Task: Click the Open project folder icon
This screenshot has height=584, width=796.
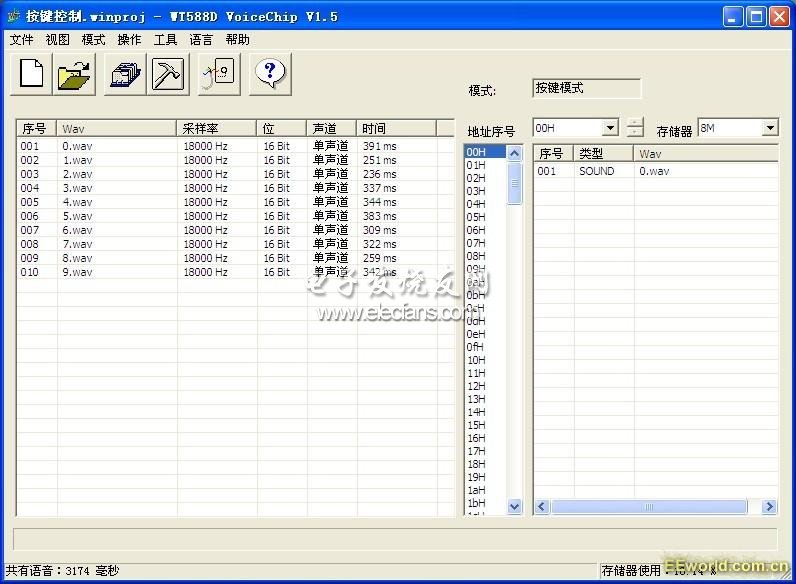Action: 74,75
